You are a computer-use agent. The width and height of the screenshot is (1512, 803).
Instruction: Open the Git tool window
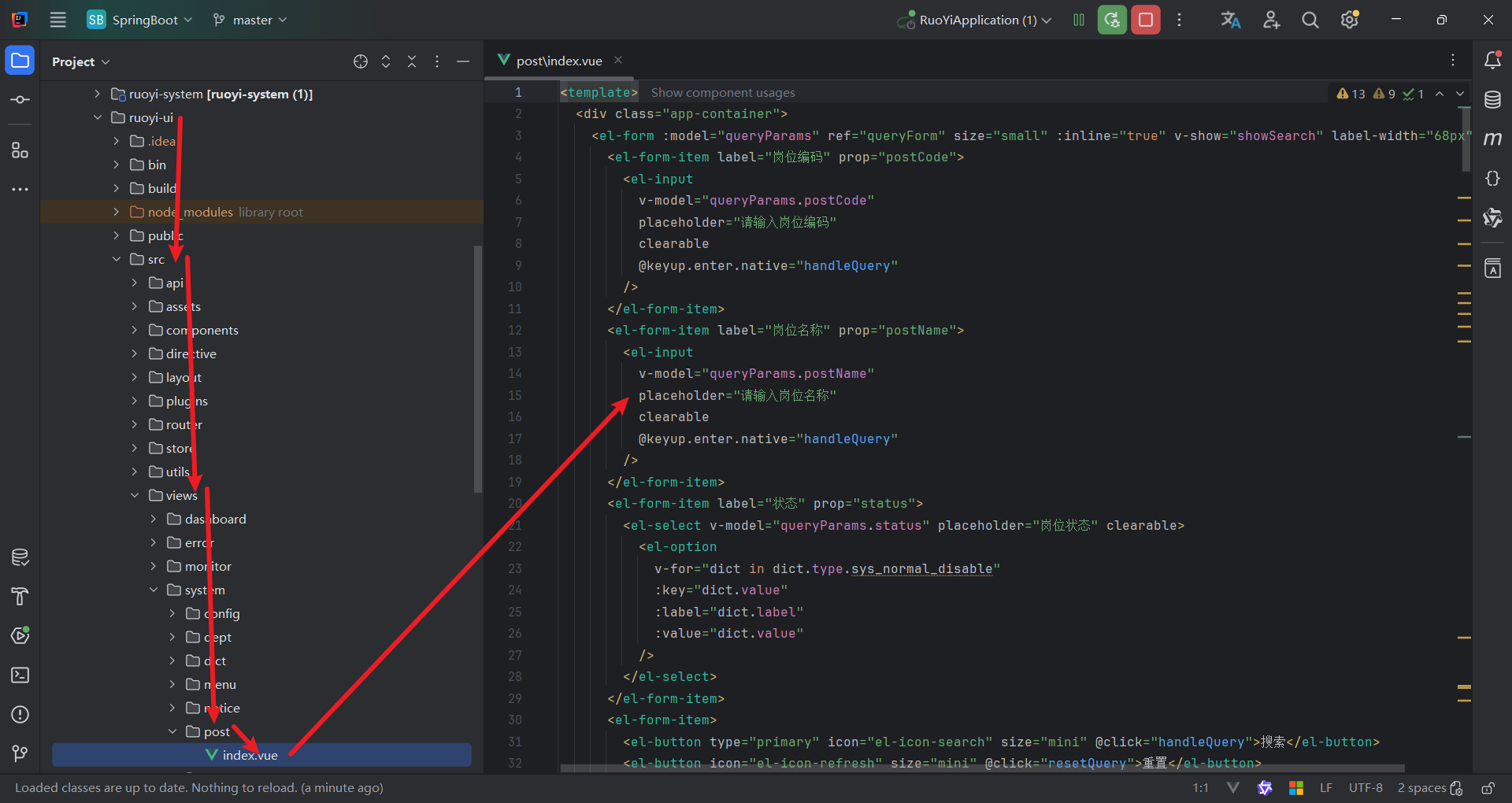20,754
